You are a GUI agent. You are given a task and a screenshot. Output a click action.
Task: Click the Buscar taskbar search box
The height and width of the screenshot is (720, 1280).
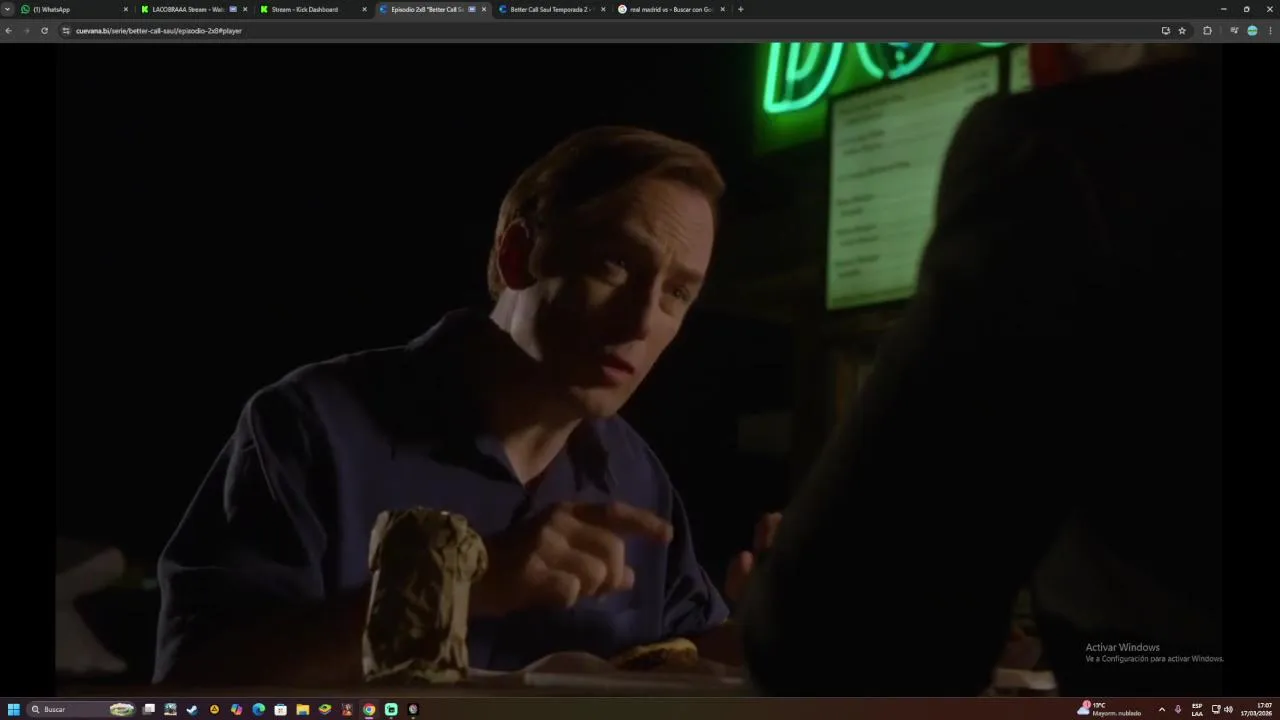tap(82, 709)
